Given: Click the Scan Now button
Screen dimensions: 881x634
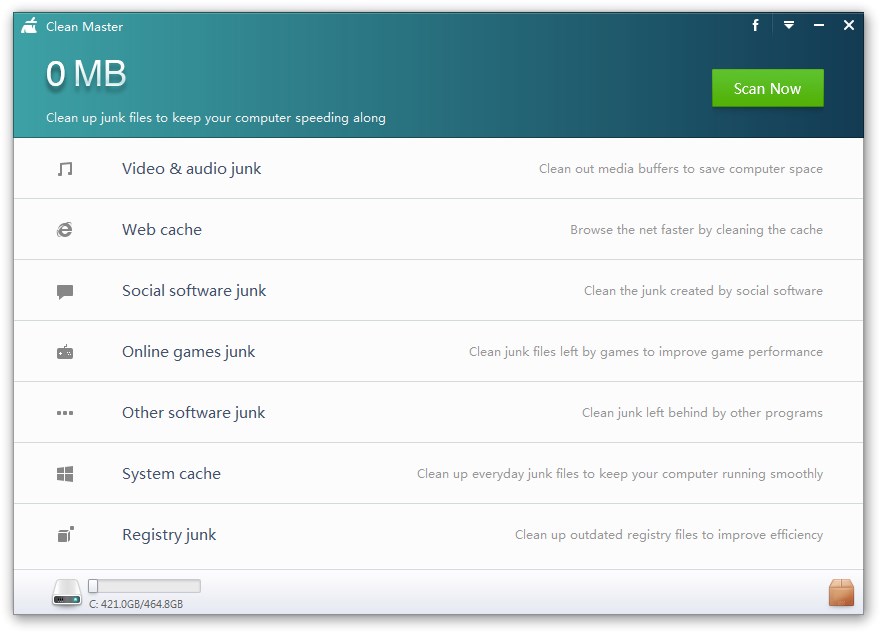Looking at the screenshot, I should (x=768, y=88).
